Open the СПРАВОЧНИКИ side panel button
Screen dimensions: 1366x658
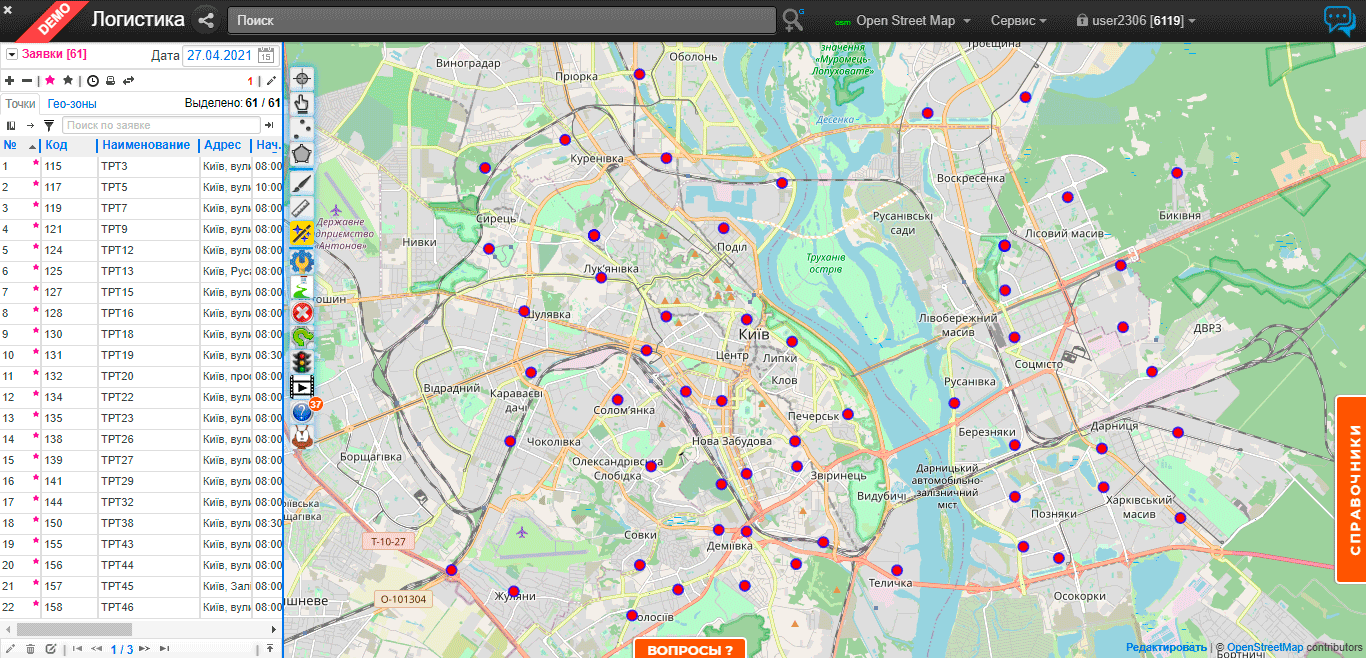click(1352, 489)
